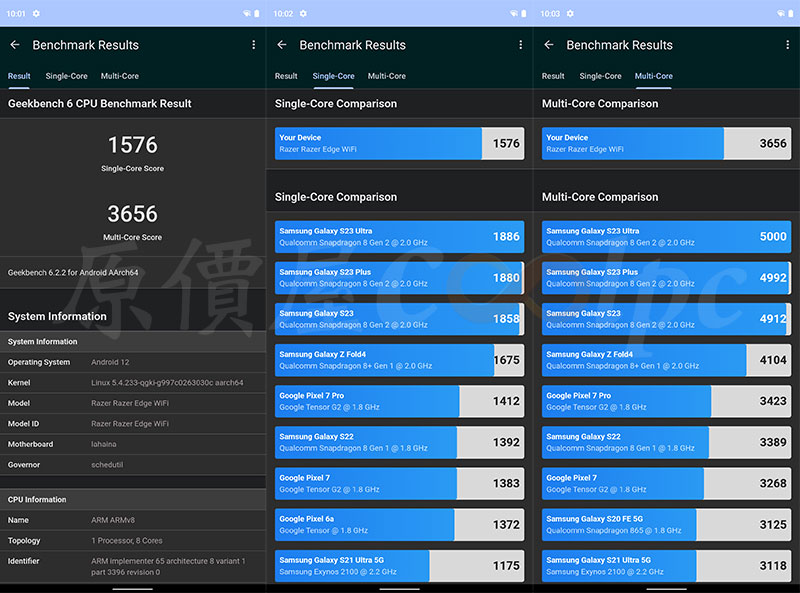Switch to Multi-Core tab on the 10:01 screen
The image size is (800, 593).
coord(120,76)
